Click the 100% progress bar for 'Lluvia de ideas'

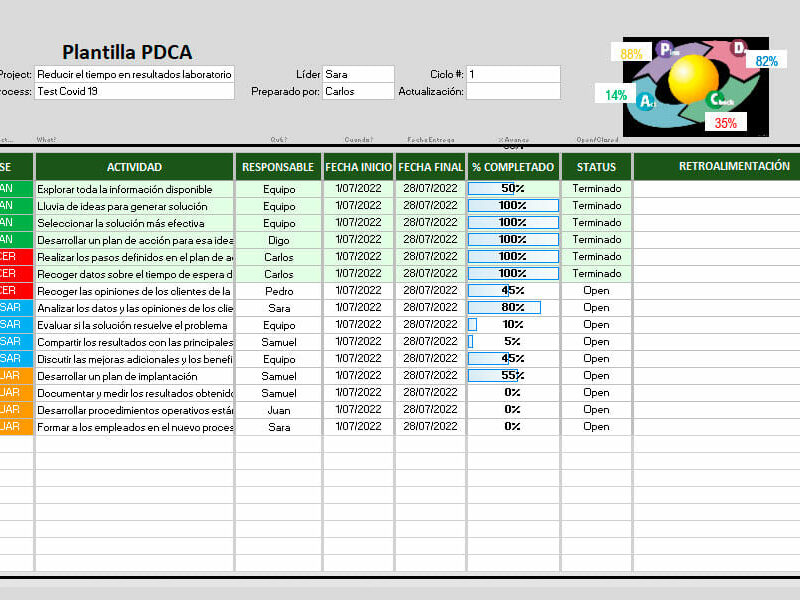513,206
